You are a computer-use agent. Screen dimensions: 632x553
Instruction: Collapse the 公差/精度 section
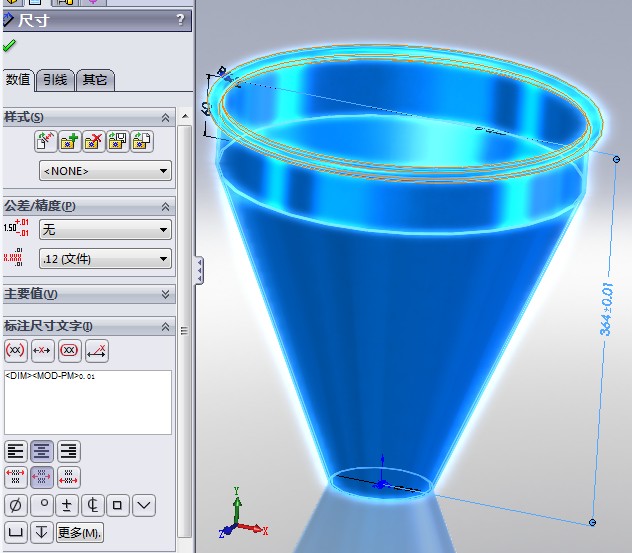165,207
